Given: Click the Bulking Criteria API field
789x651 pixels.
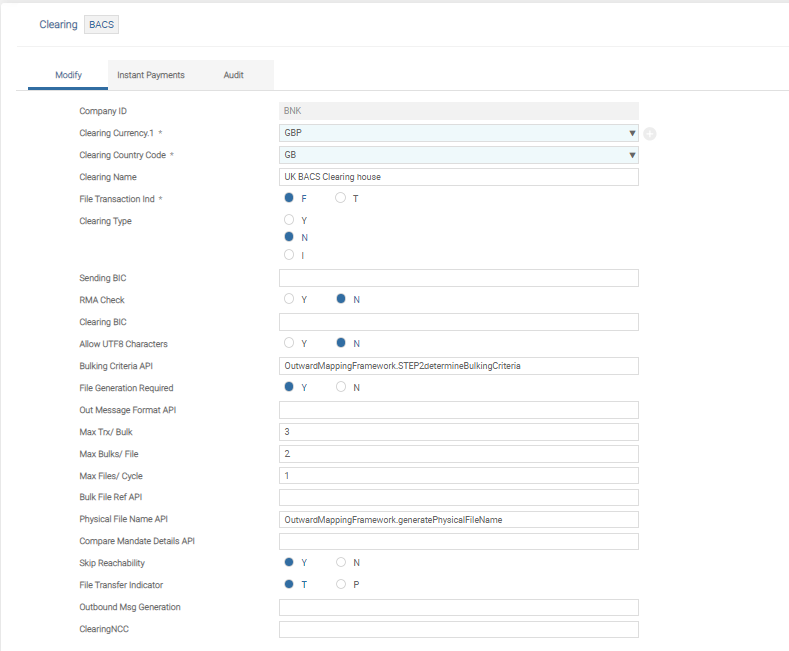Looking at the screenshot, I should (x=458, y=366).
